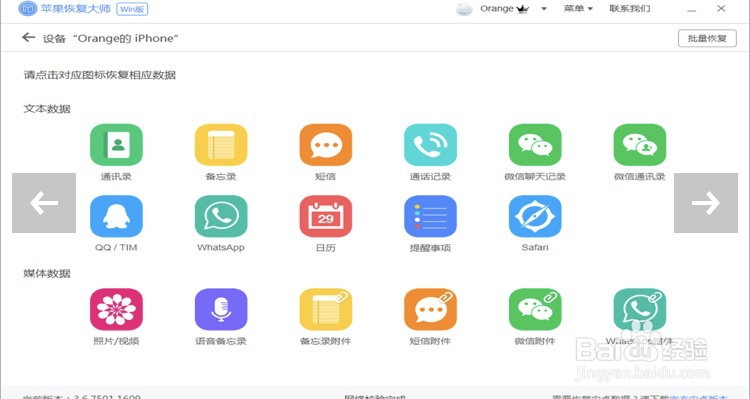Image resolution: width=750 pixels, height=399 pixels.
Task: Minimize the window
Action: coord(692,10)
